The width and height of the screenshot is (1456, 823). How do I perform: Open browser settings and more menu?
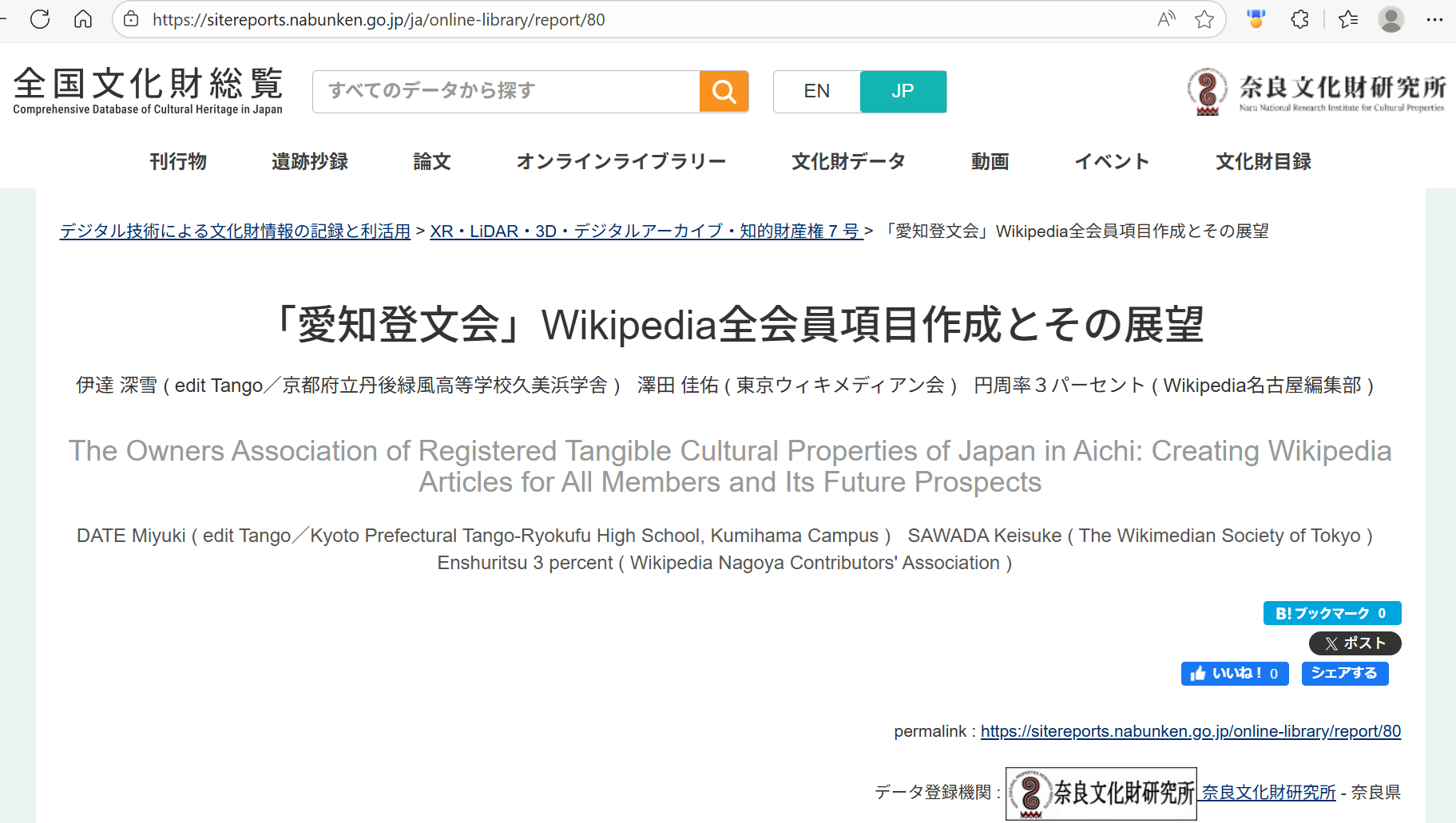(x=1434, y=19)
